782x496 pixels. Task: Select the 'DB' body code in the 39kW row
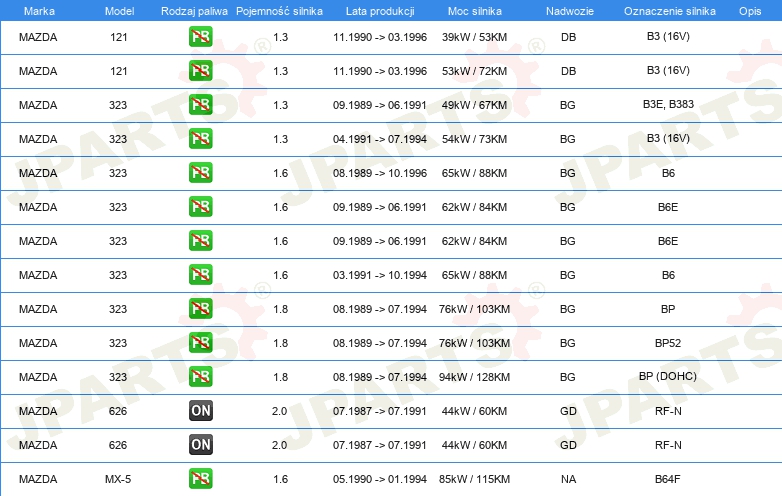pyautogui.click(x=568, y=37)
